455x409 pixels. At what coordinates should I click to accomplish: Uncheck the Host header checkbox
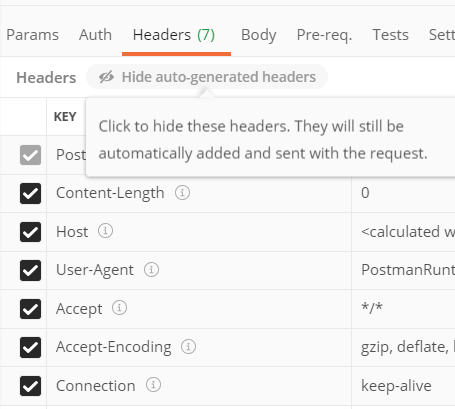click(x=30, y=232)
